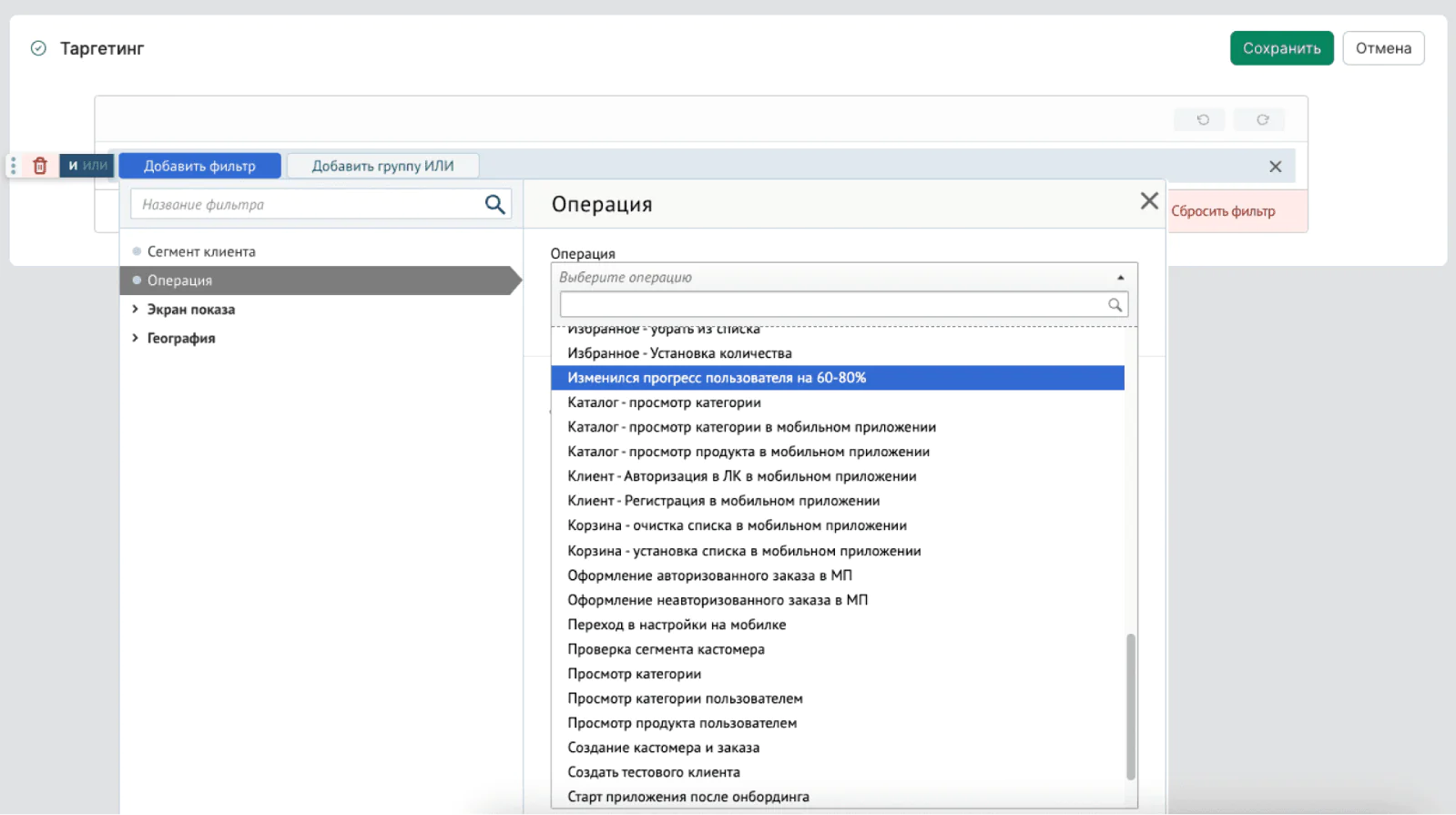Click the operations list scrollbar thumb
Viewport: 1456px width, 815px height.
tap(1131, 707)
